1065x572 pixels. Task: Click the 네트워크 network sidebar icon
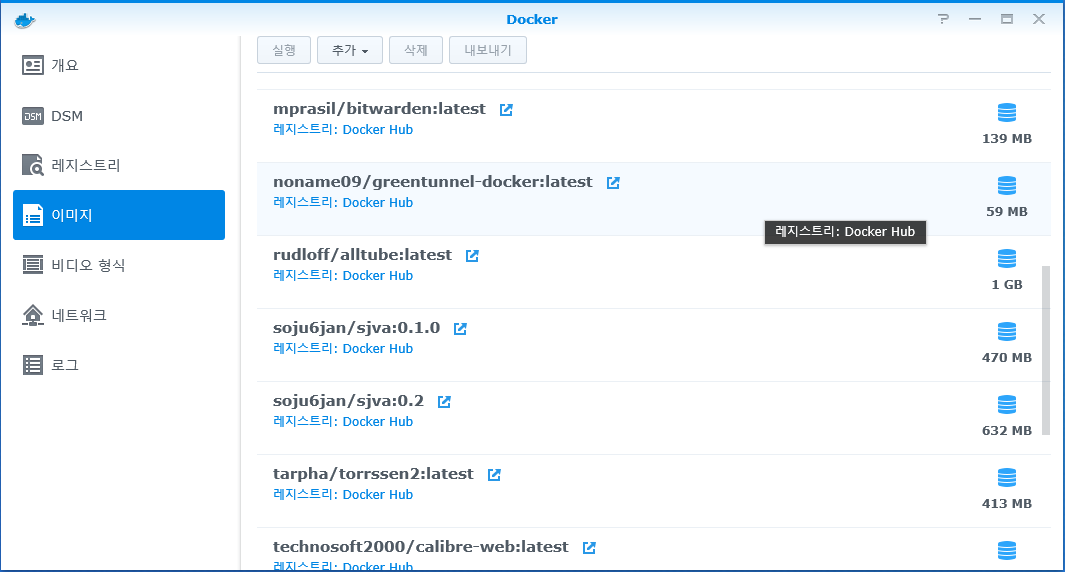click(x=33, y=315)
